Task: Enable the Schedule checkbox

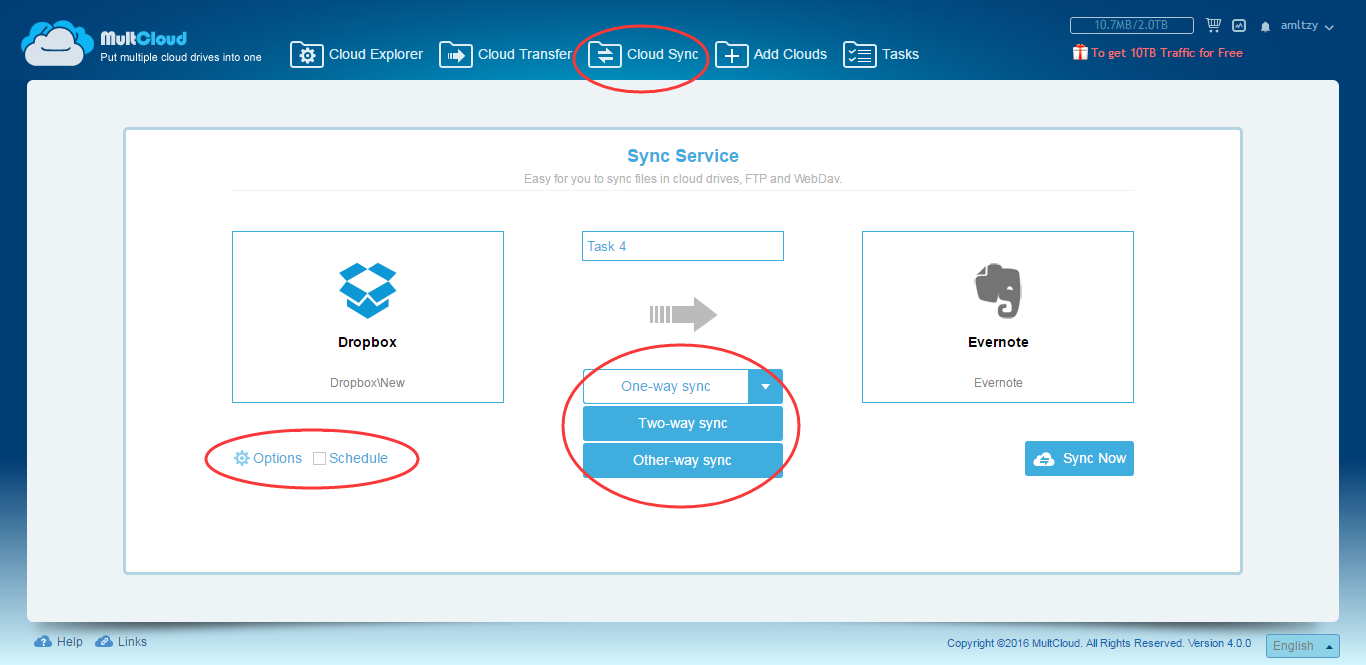Action: click(x=320, y=458)
